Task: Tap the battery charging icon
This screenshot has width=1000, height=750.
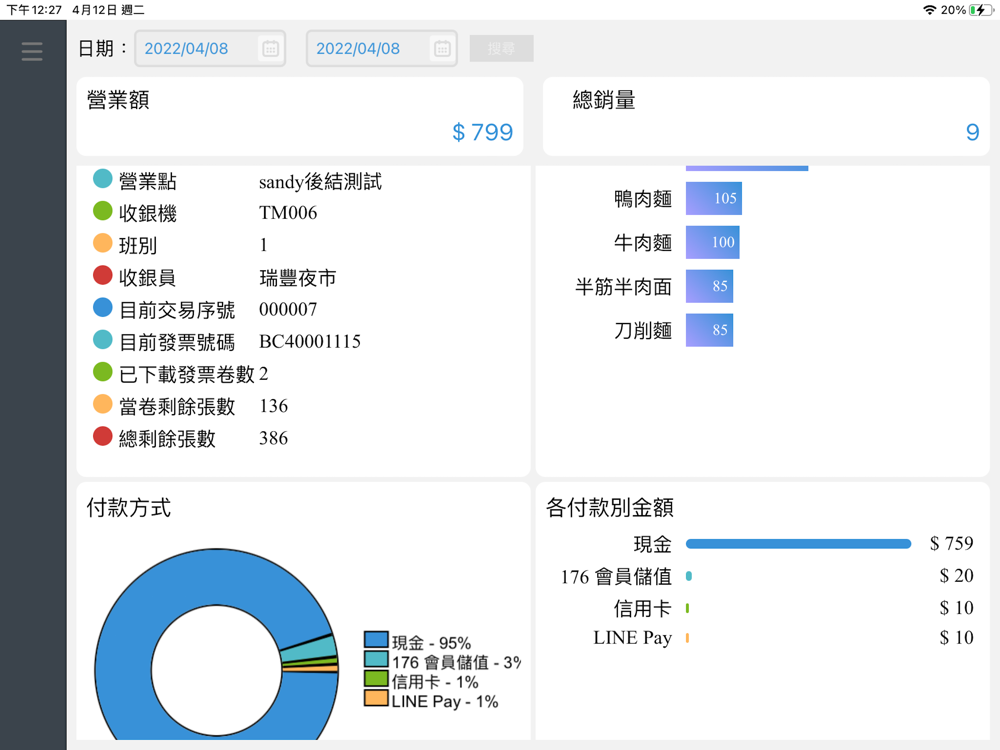Action: tap(981, 10)
